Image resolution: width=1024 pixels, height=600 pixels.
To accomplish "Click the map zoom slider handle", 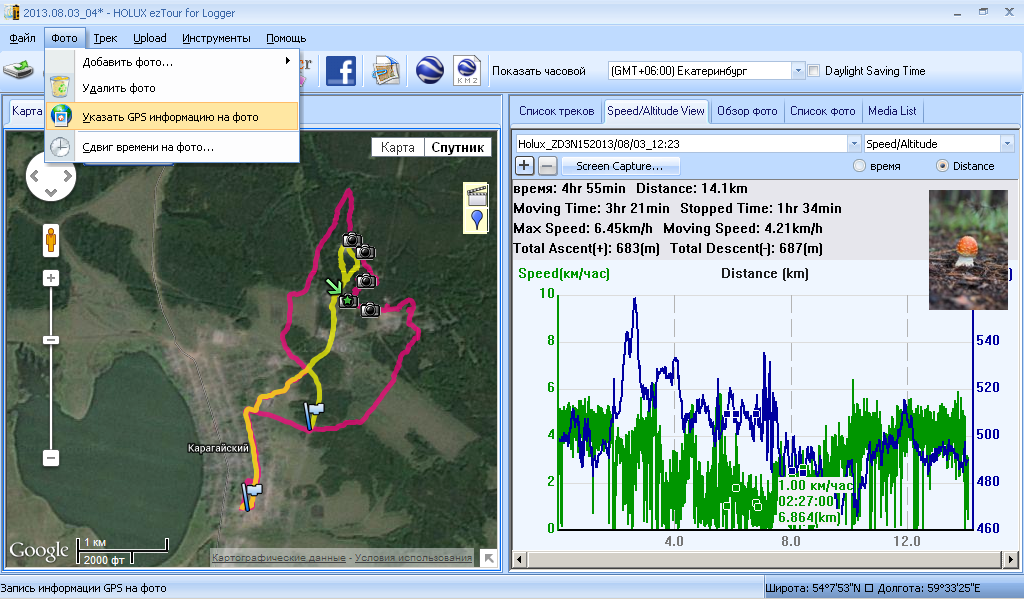I will click(x=51, y=340).
